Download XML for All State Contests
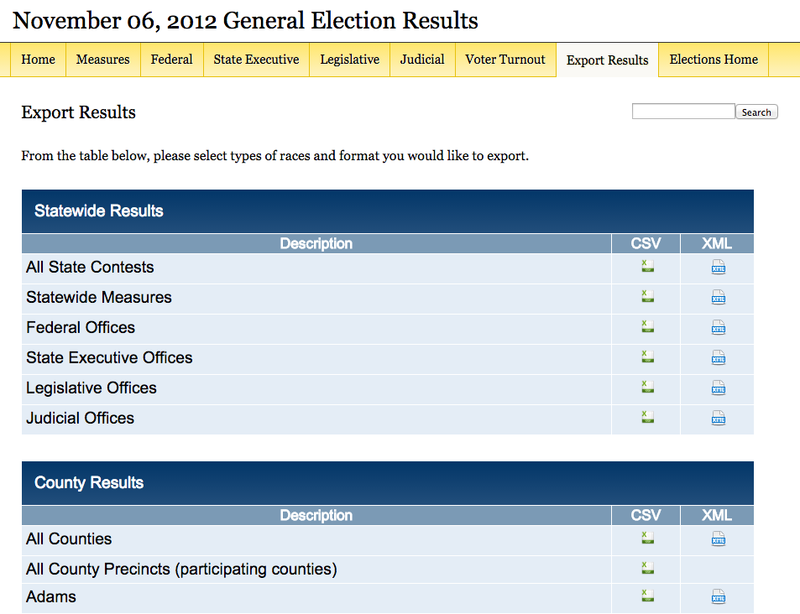Image resolution: width=800 pixels, height=614 pixels. pyautogui.click(x=718, y=267)
